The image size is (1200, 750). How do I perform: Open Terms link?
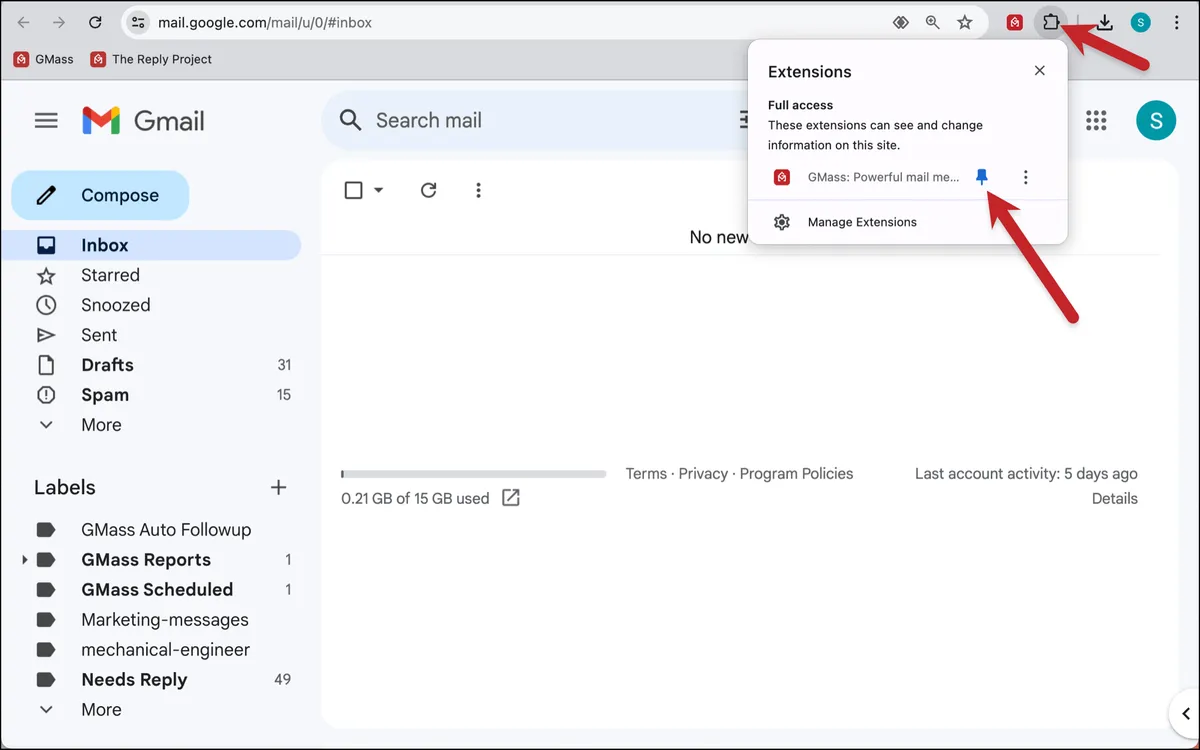[646, 474]
